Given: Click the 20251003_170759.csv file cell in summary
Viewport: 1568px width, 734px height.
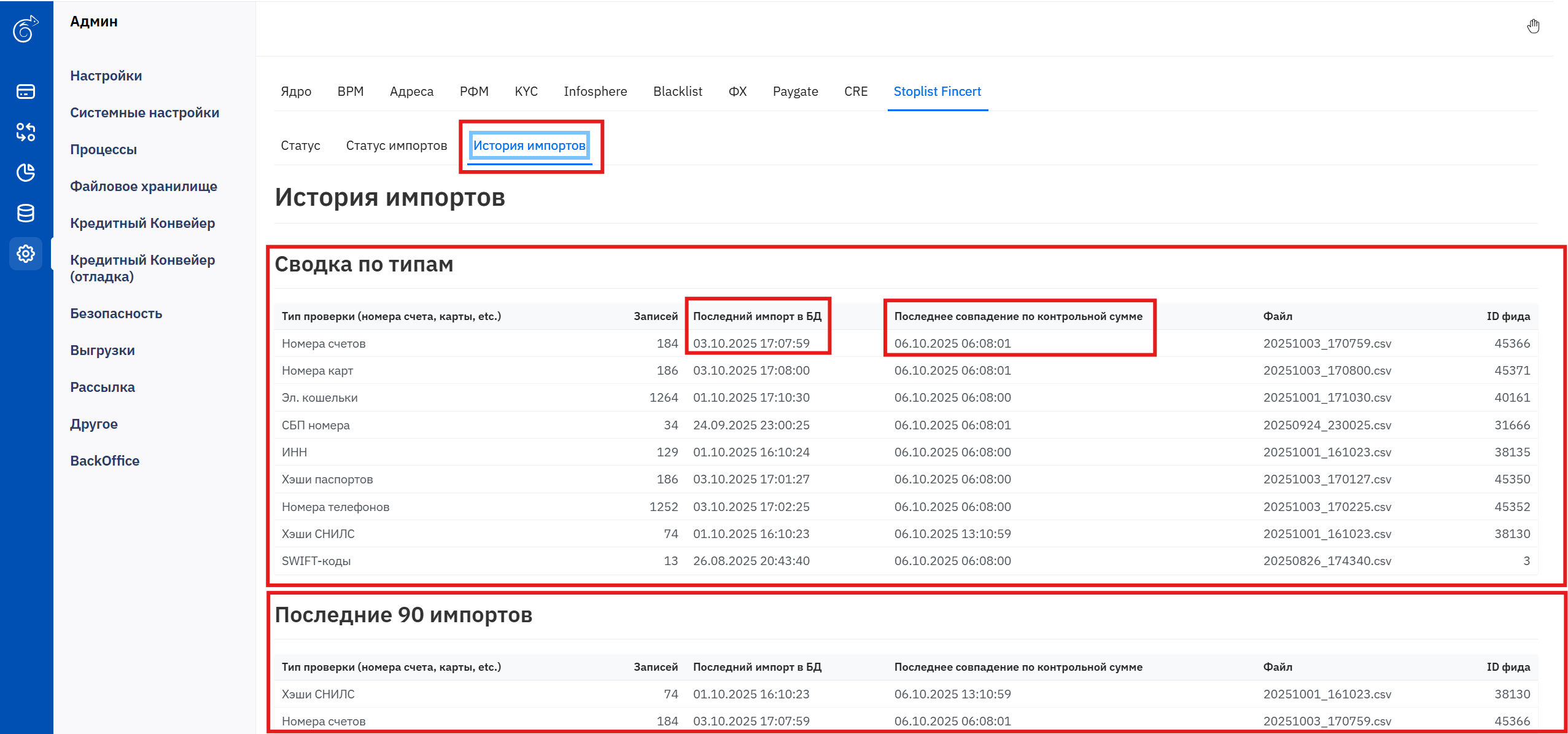Looking at the screenshot, I should click(x=1327, y=343).
